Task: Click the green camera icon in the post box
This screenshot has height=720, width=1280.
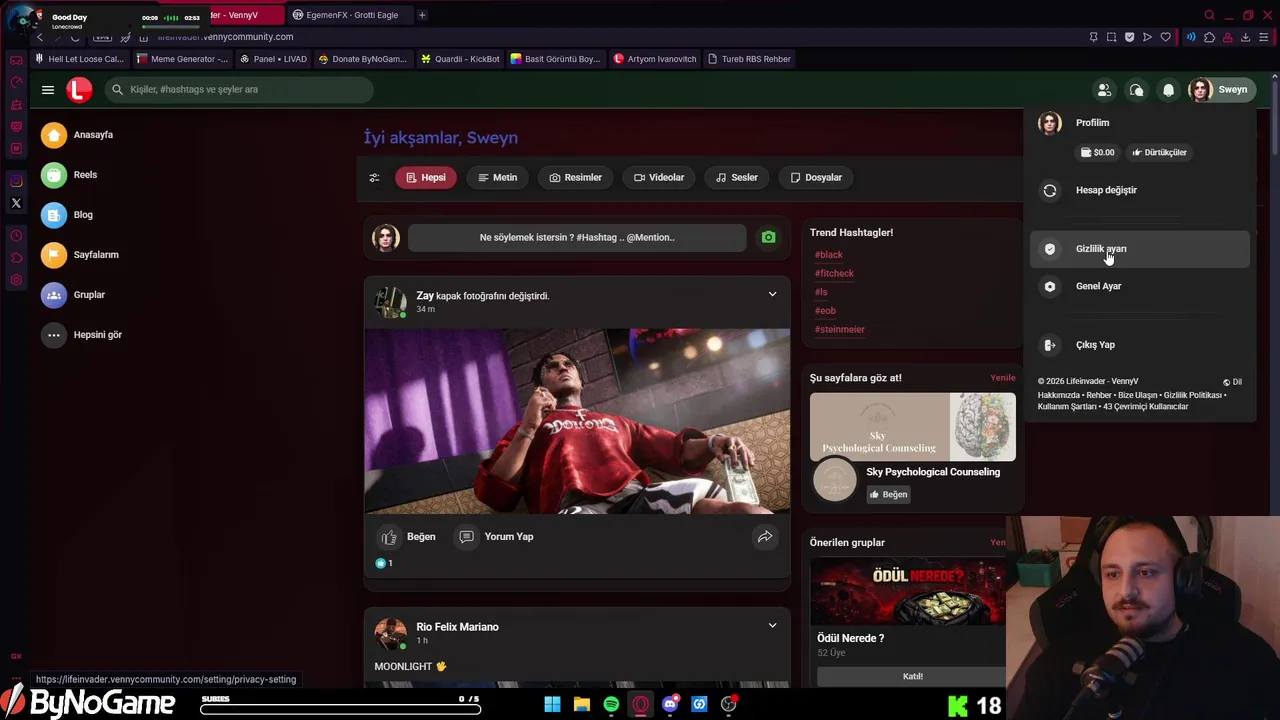Action: (768, 238)
